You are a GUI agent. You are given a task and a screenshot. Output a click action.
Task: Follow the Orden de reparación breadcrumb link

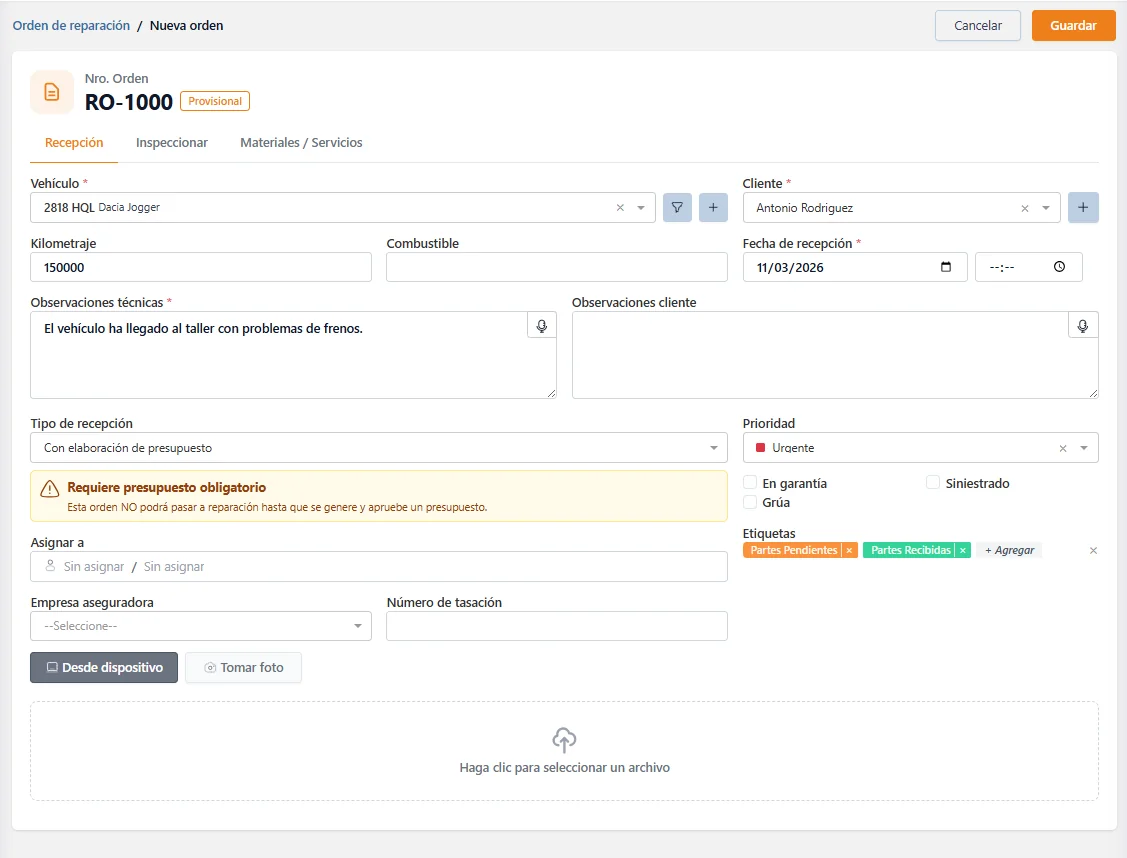(71, 26)
